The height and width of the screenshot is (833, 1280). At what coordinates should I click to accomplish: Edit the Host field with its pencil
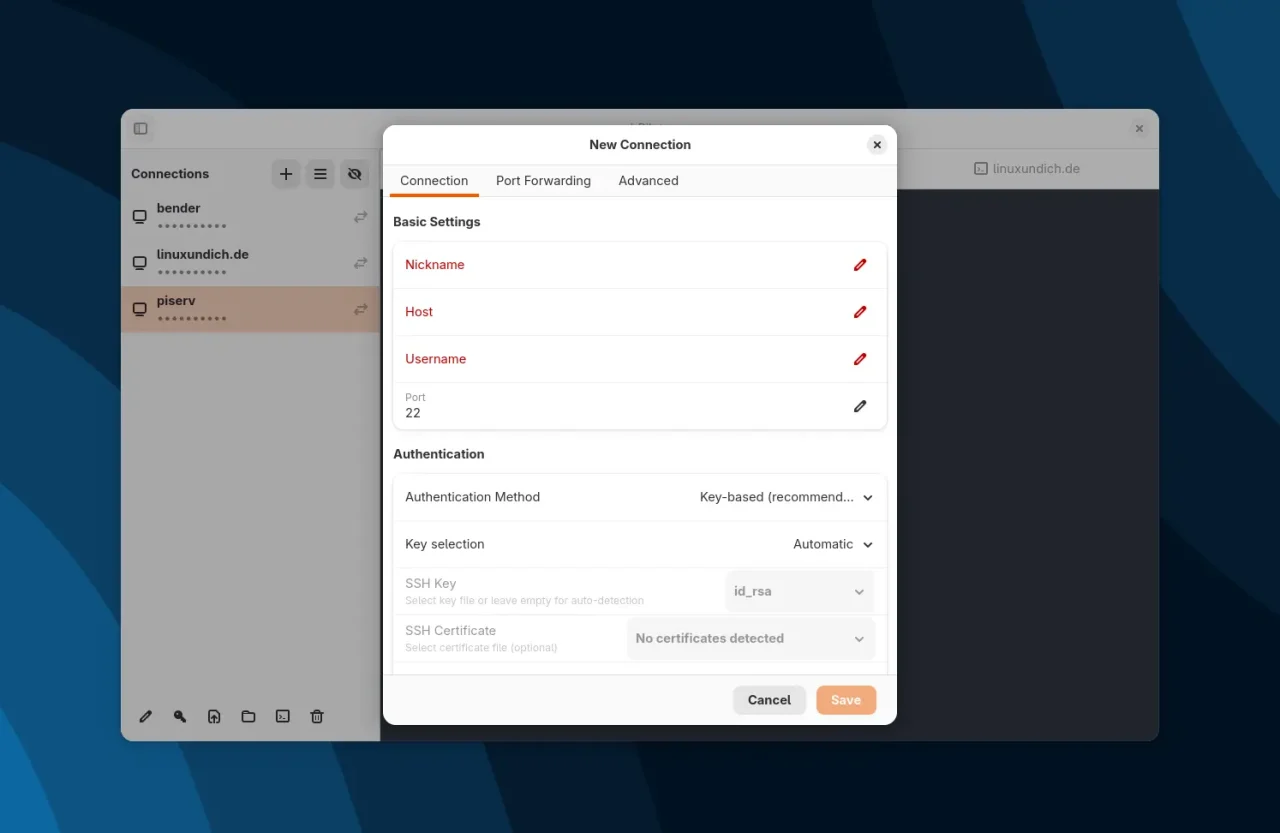(859, 311)
